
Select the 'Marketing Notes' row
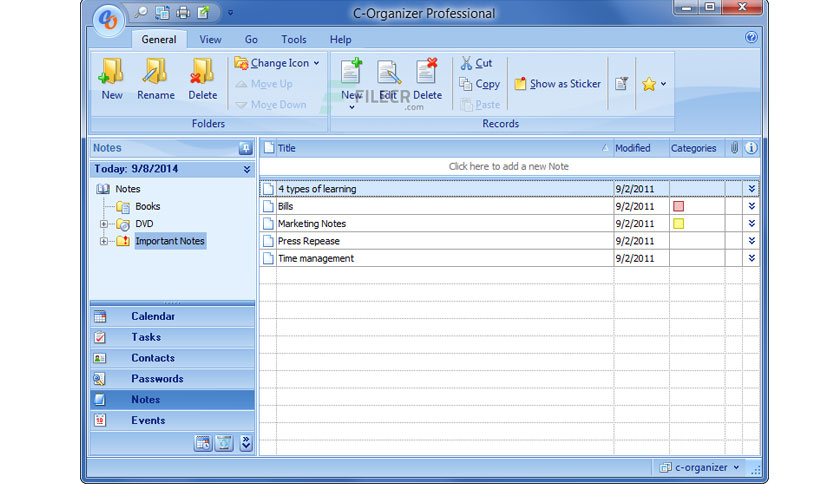tap(509, 224)
